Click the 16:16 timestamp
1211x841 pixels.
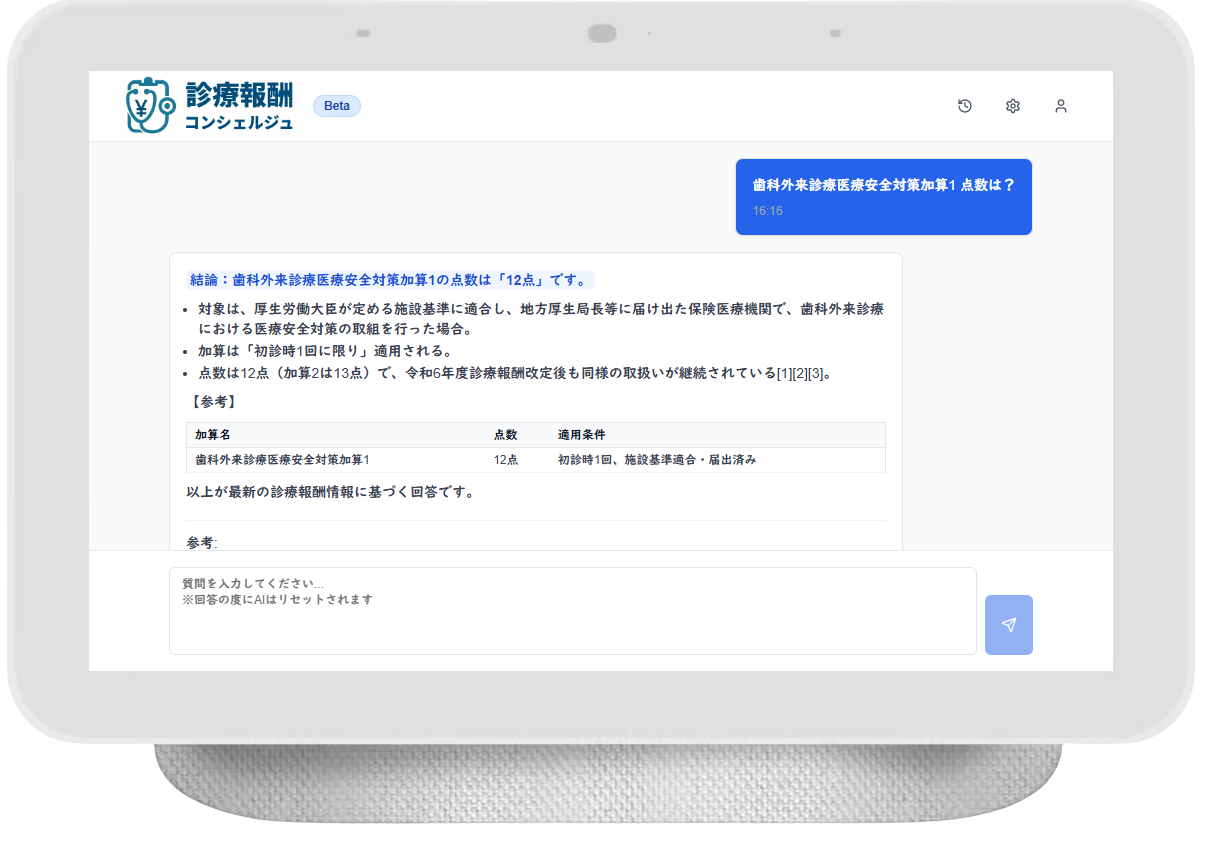[x=768, y=211]
